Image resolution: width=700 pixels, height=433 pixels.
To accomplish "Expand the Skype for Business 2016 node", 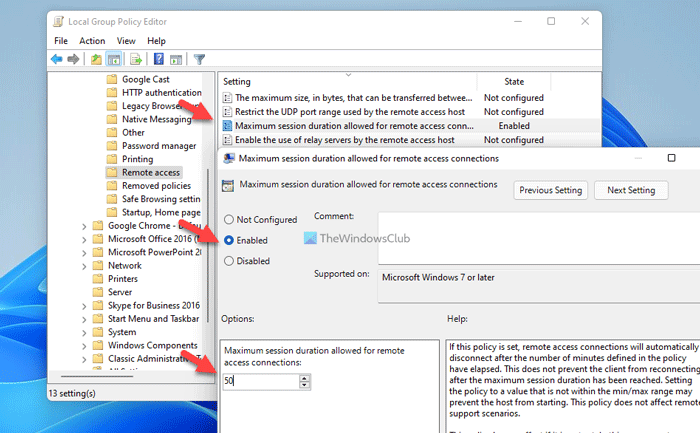I will click(84, 306).
